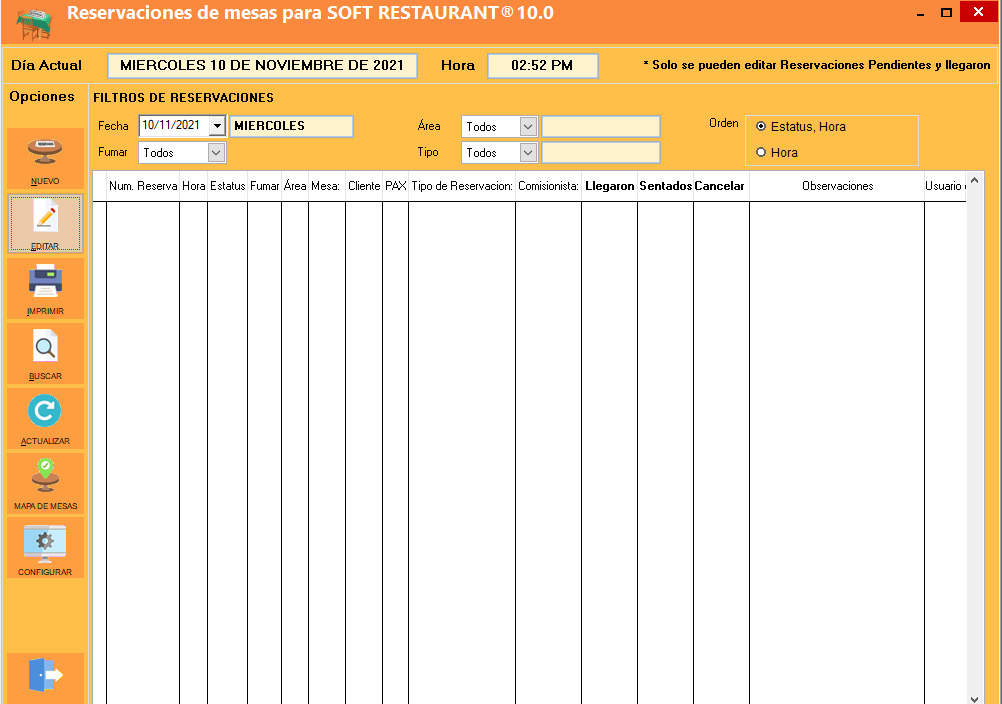The width and height of the screenshot is (1002, 704).
Task: Click the Tipo de Reservacion column header
Action: pos(462,186)
